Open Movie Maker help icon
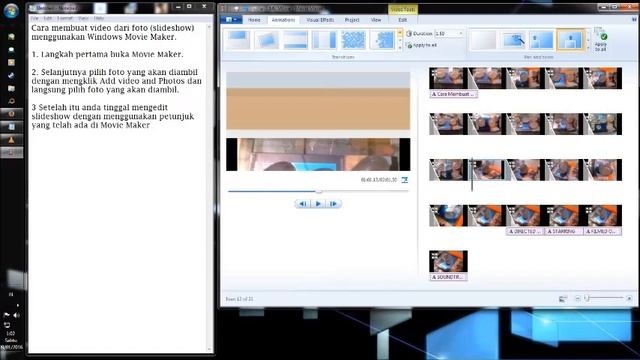 (x=635, y=19)
